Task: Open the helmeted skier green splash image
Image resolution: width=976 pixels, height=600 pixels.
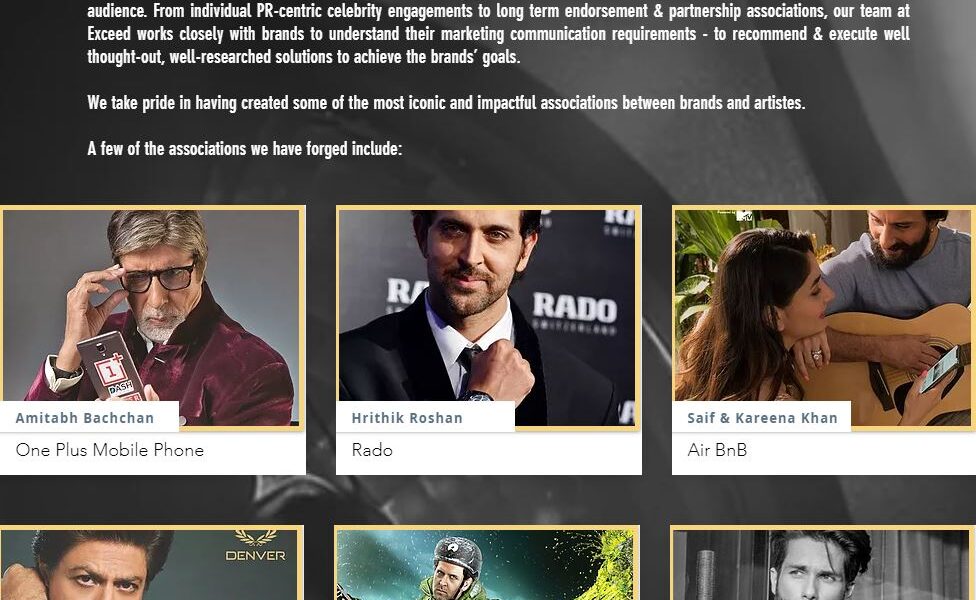Action: click(x=486, y=565)
